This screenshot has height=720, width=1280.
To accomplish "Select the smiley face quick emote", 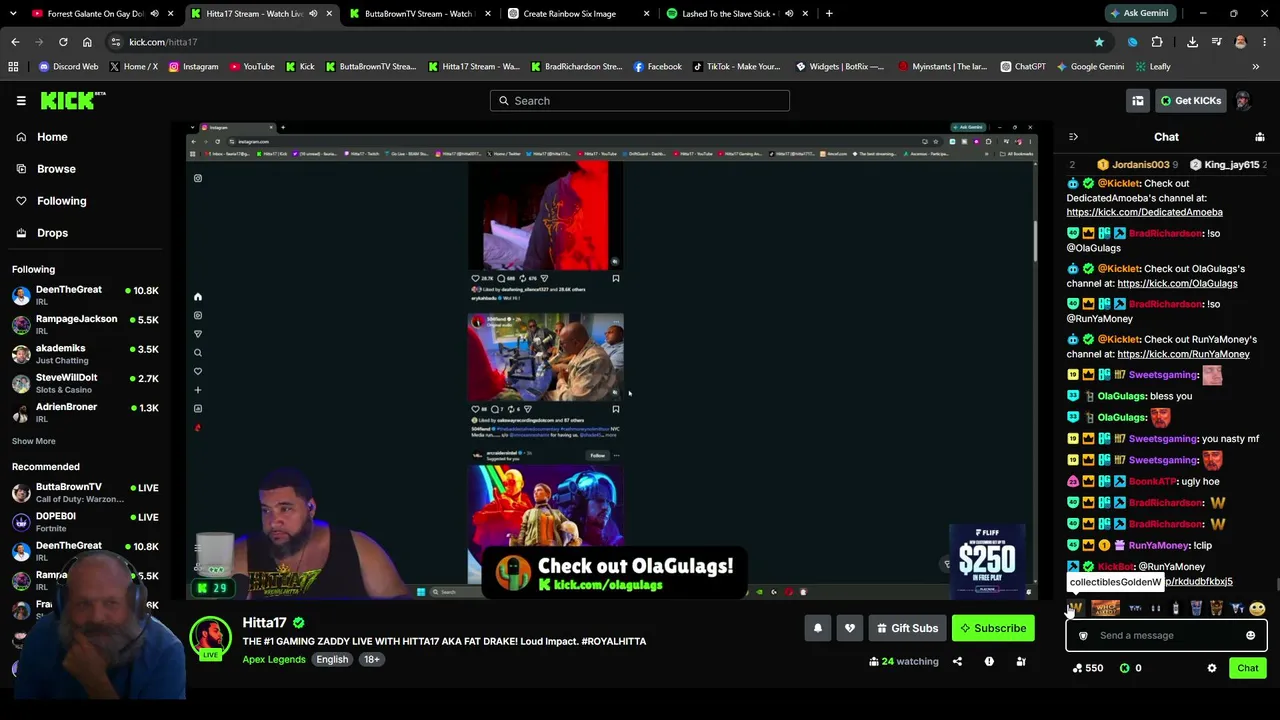I will 1257,608.
